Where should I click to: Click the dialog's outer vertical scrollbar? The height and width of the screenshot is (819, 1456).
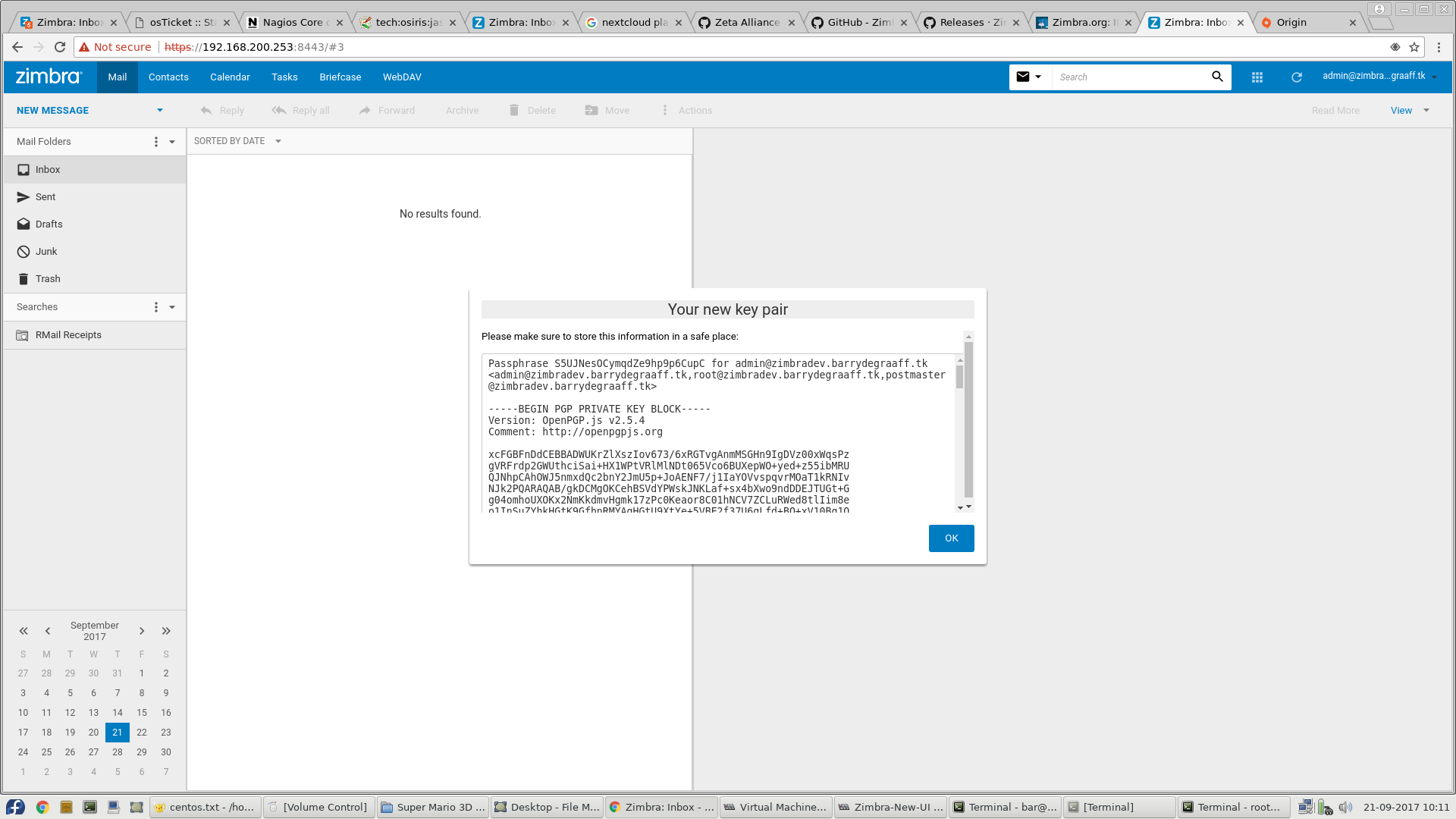968,421
